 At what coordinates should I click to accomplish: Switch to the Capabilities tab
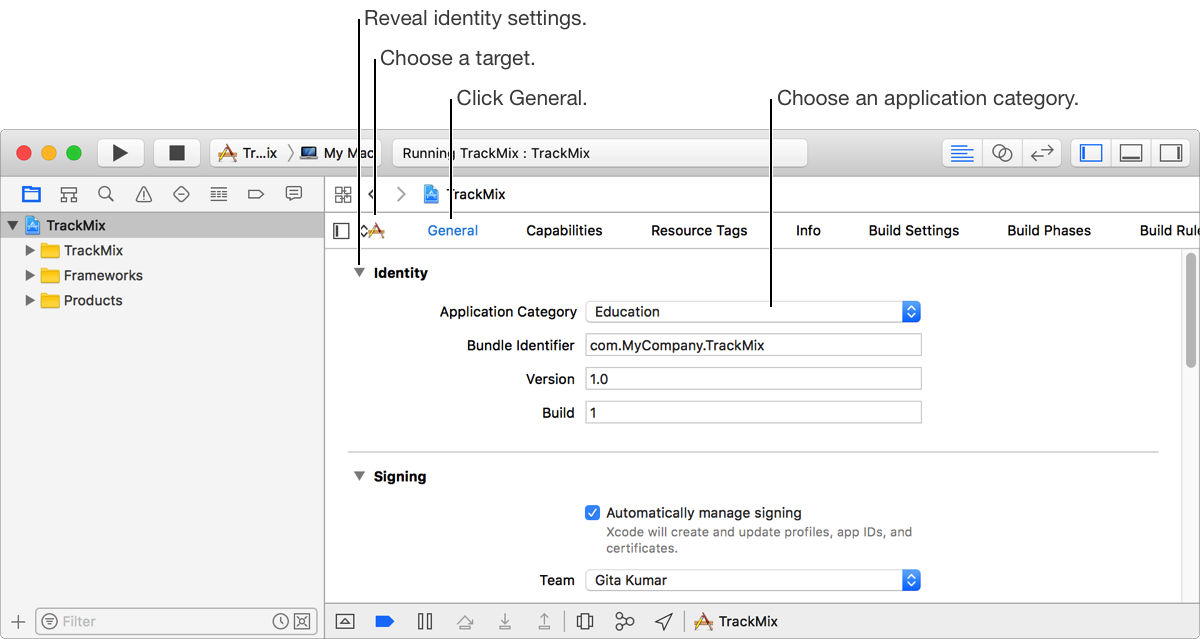point(564,231)
